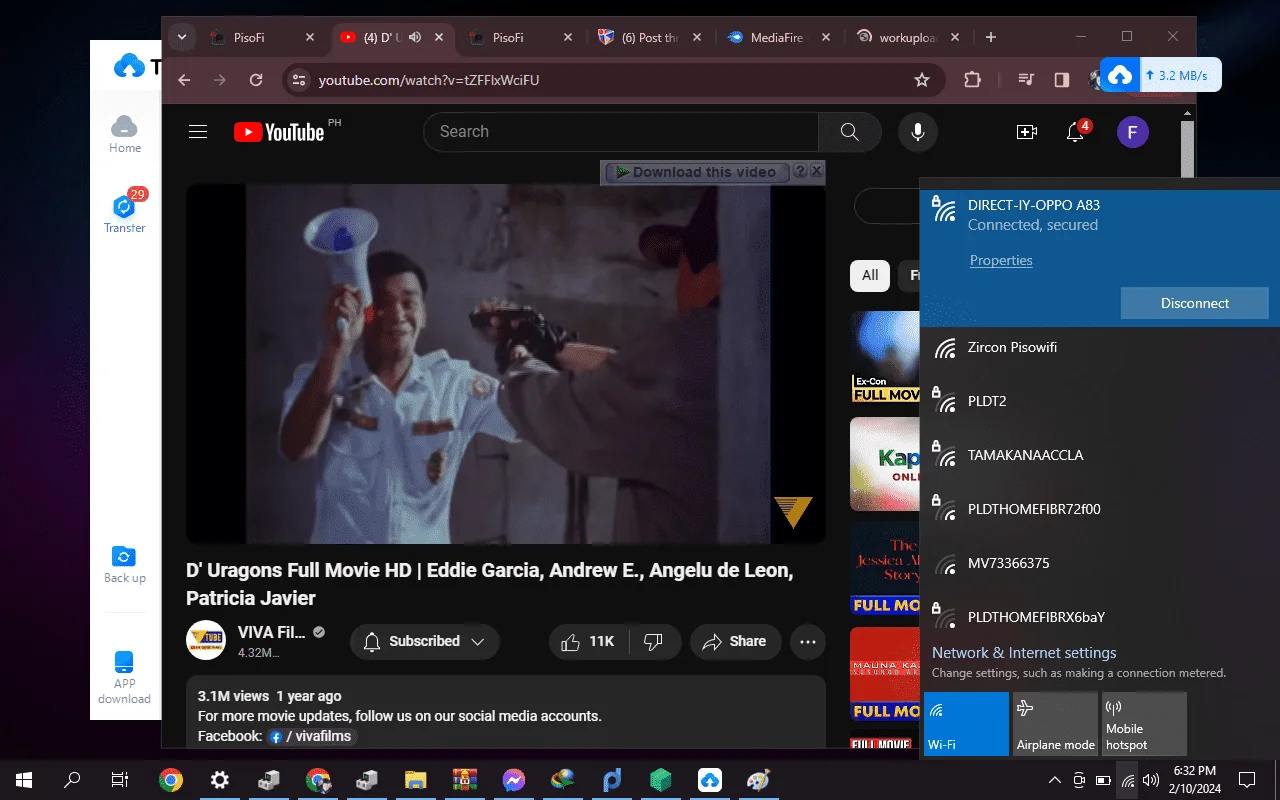Select the TAMAKANAACCLA network
This screenshot has height=800, width=1280.
pyautogui.click(x=1100, y=456)
